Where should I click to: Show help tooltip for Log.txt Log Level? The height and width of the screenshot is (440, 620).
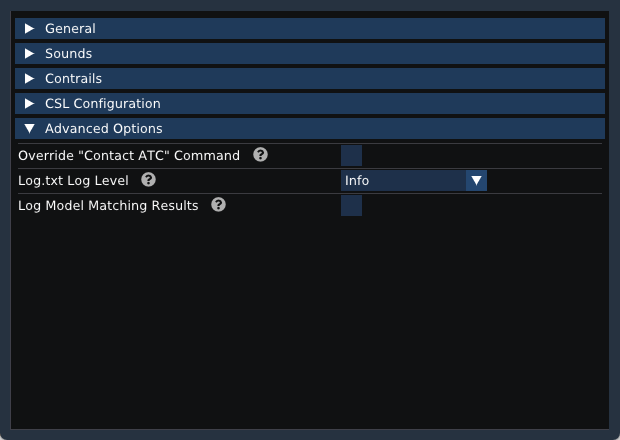click(148, 180)
